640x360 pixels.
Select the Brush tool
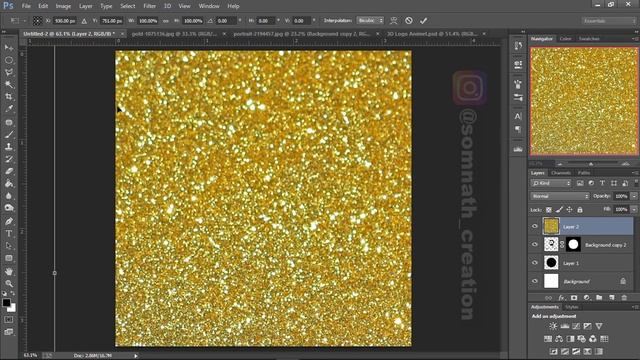pyautogui.click(x=9, y=134)
